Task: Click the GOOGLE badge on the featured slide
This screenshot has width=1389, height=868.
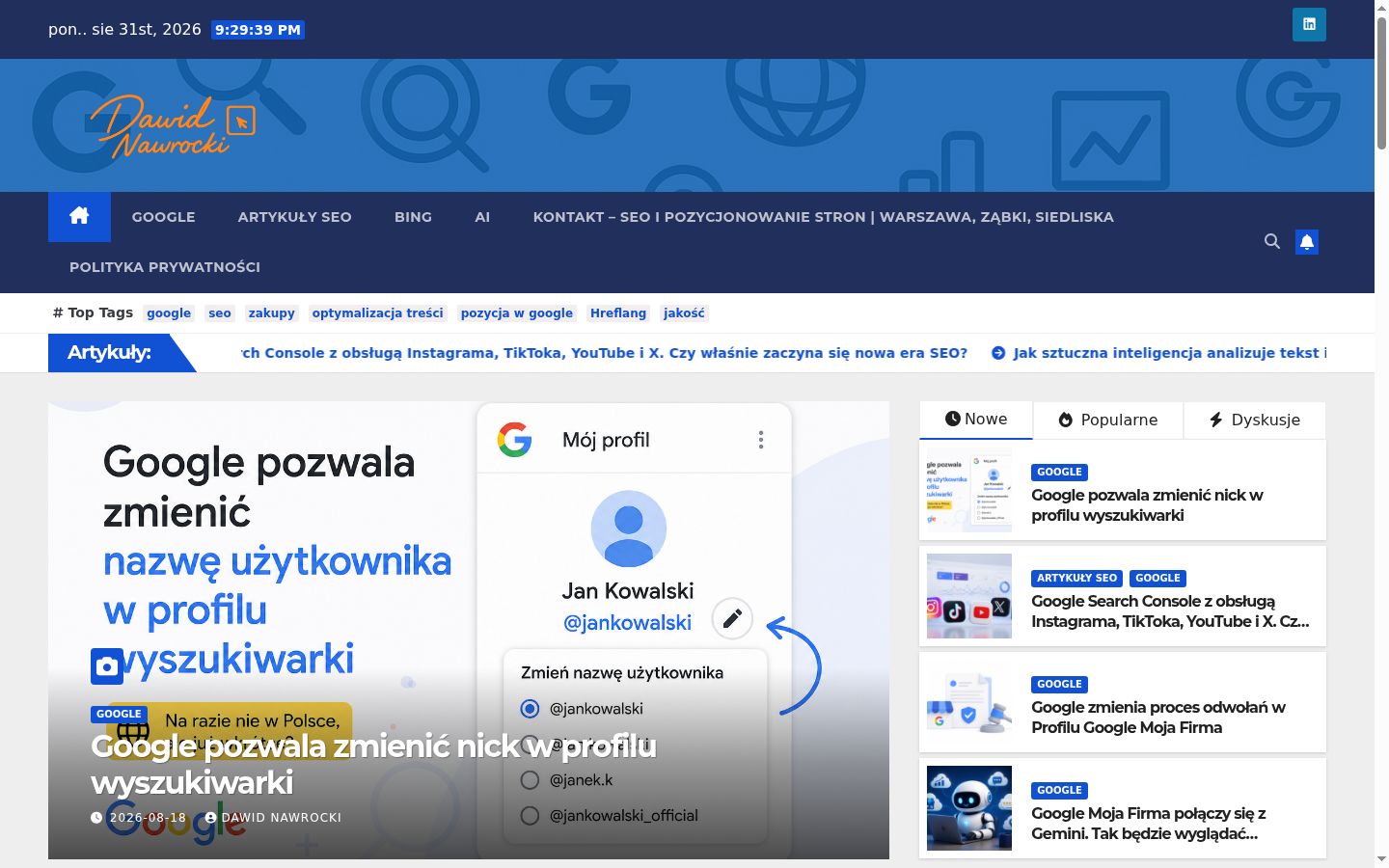Action: (x=119, y=714)
